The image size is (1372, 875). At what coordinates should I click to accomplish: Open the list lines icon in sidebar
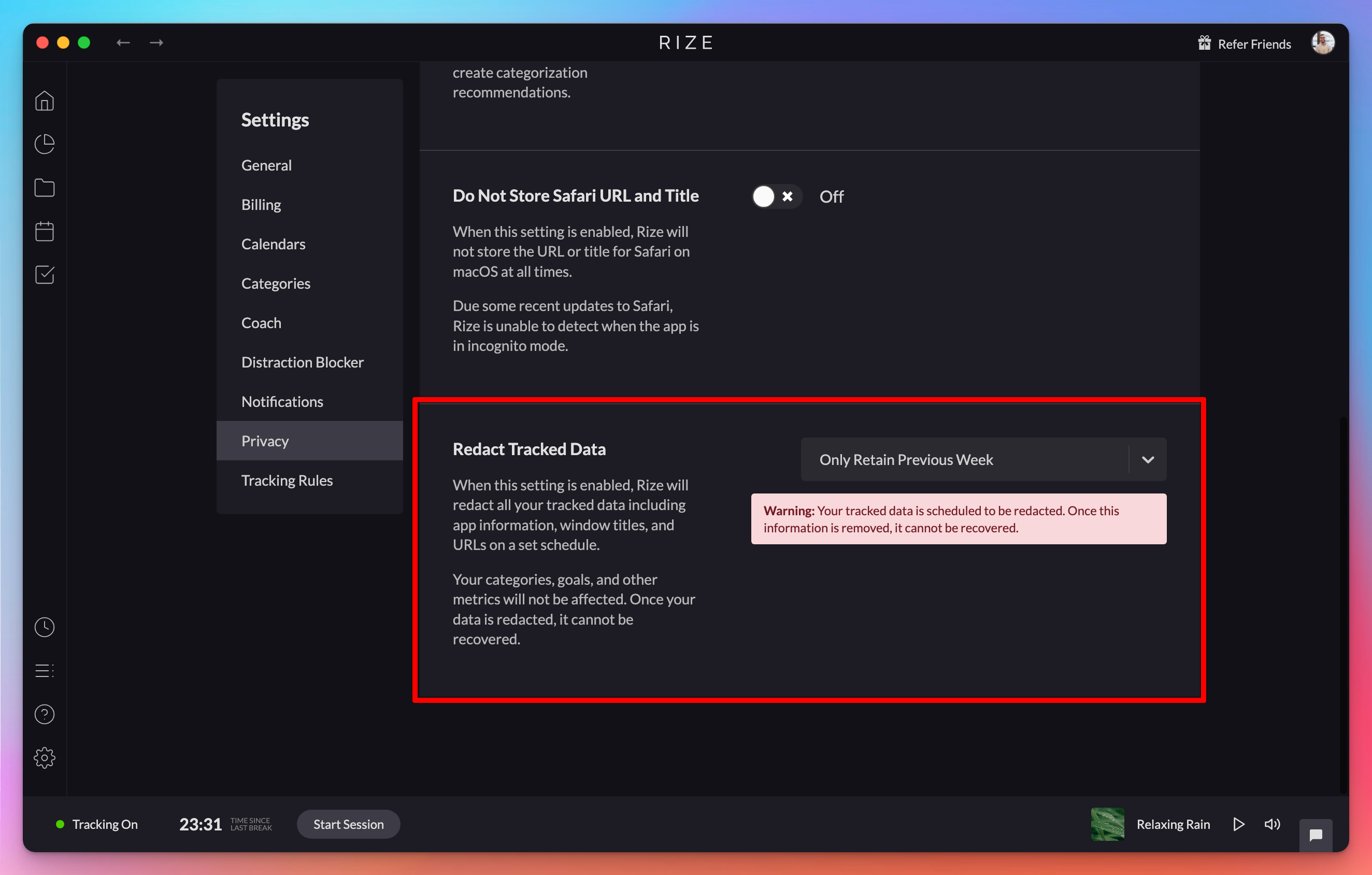coord(45,670)
